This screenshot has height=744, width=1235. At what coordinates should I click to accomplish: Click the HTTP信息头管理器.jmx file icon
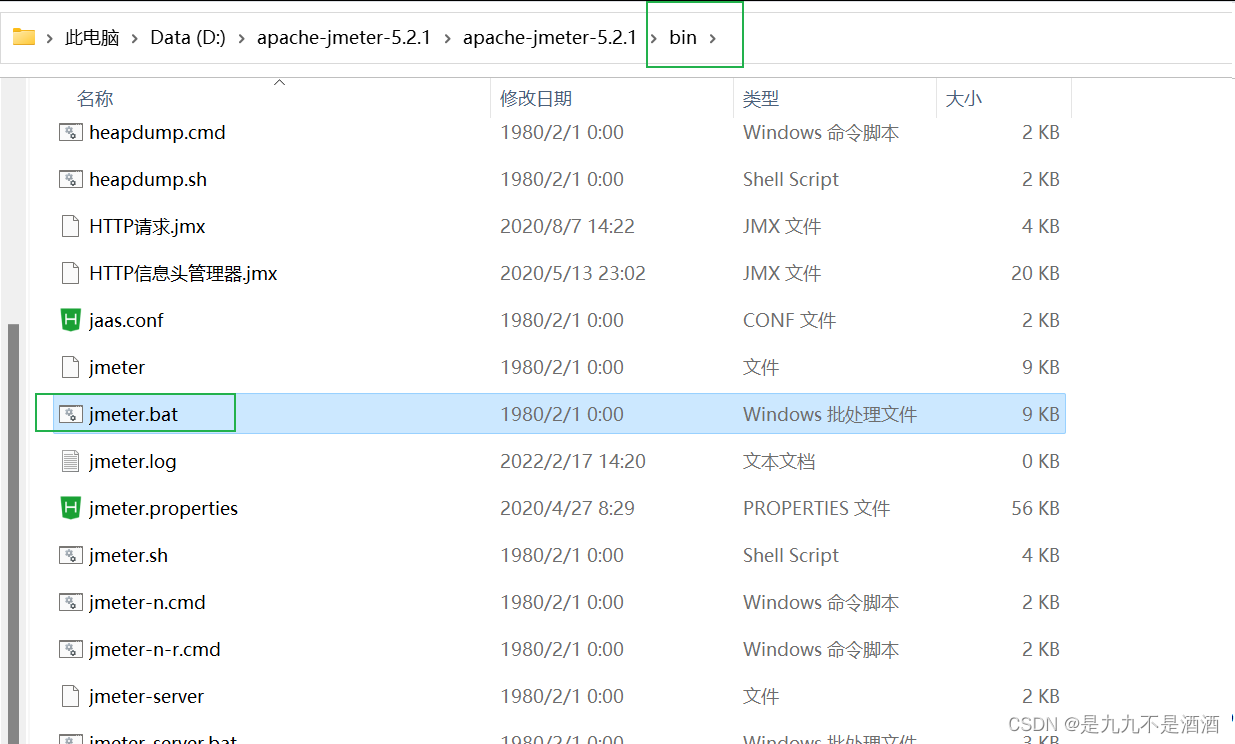pos(70,273)
